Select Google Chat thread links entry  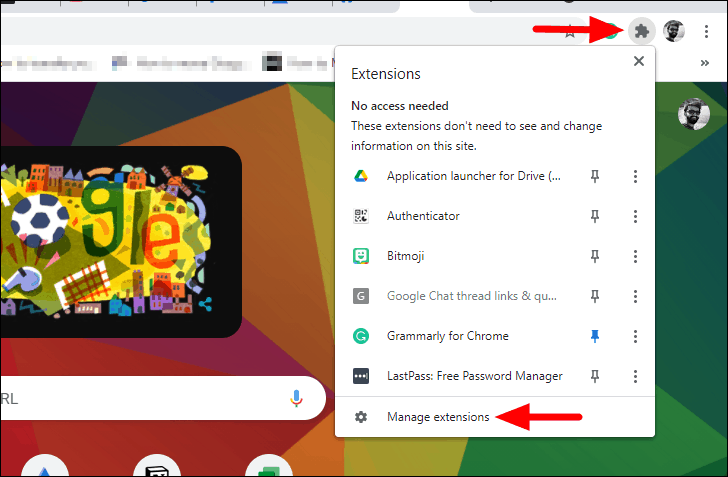472,296
